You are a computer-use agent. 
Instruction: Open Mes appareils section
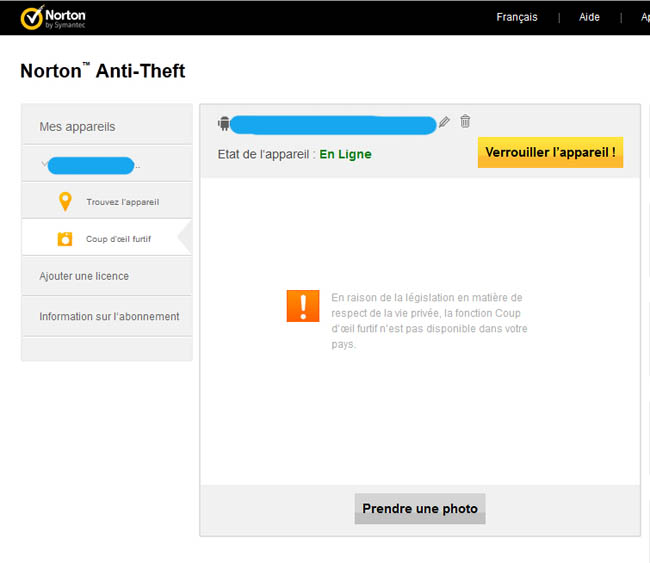pos(107,126)
